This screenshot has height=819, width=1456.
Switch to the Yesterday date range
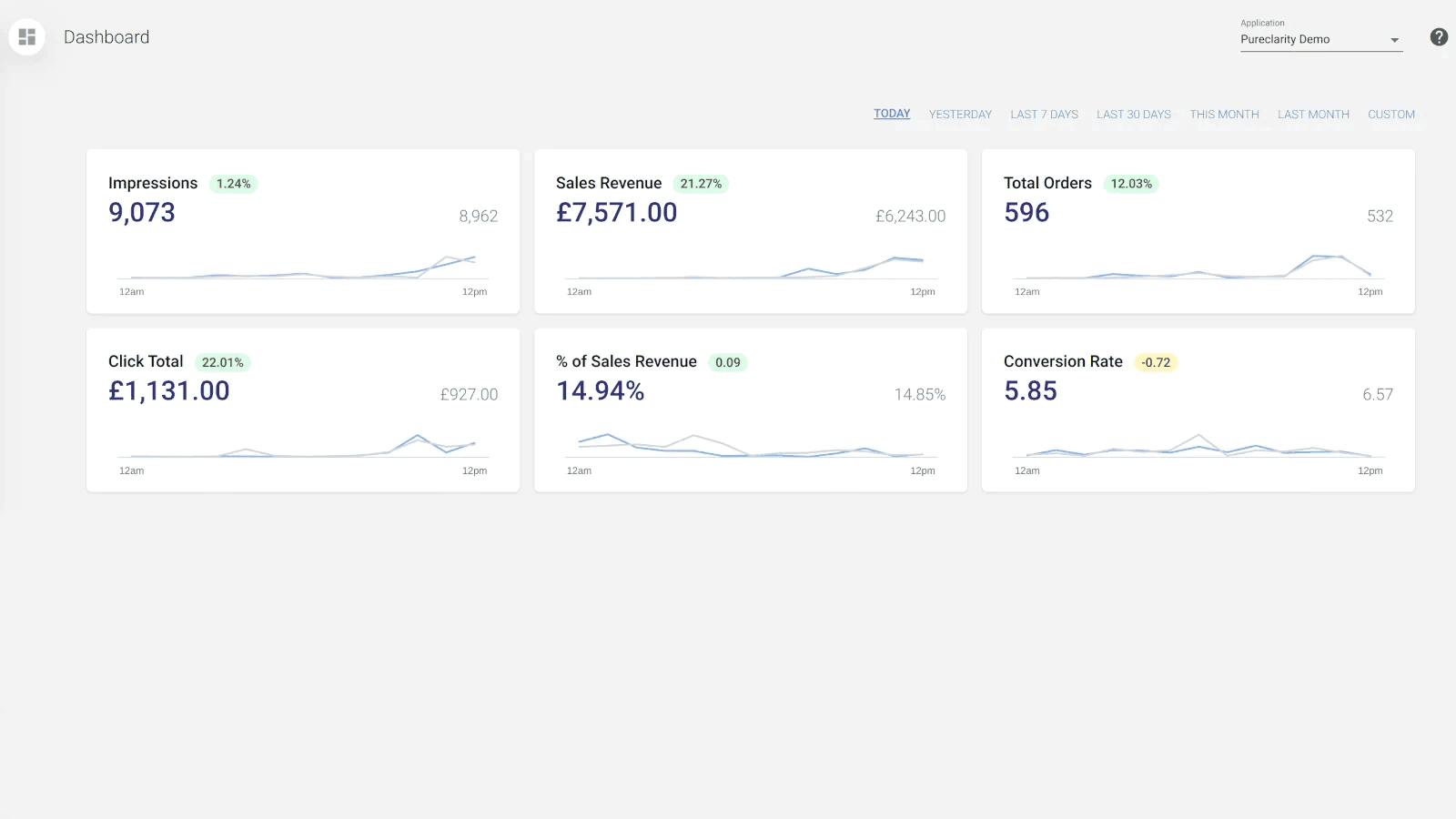coord(960,115)
